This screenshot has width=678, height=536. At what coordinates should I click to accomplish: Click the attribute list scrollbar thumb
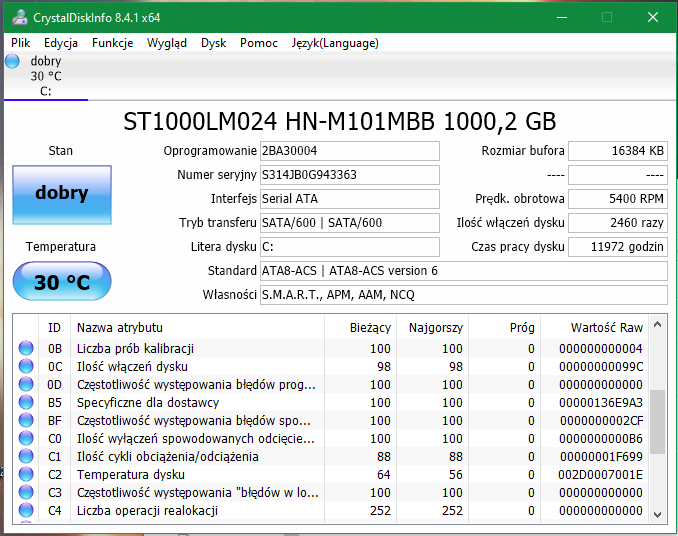pyautogui.click(x=658, y=421)
